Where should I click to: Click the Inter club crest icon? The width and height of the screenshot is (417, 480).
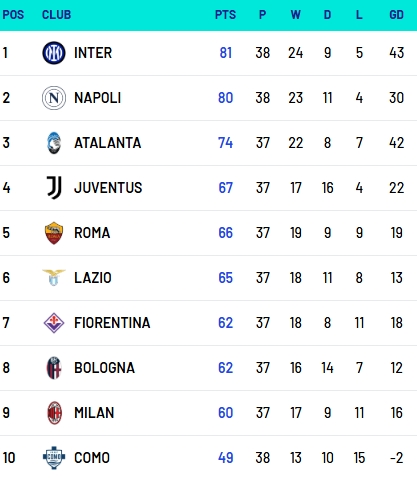coord(54,53)
